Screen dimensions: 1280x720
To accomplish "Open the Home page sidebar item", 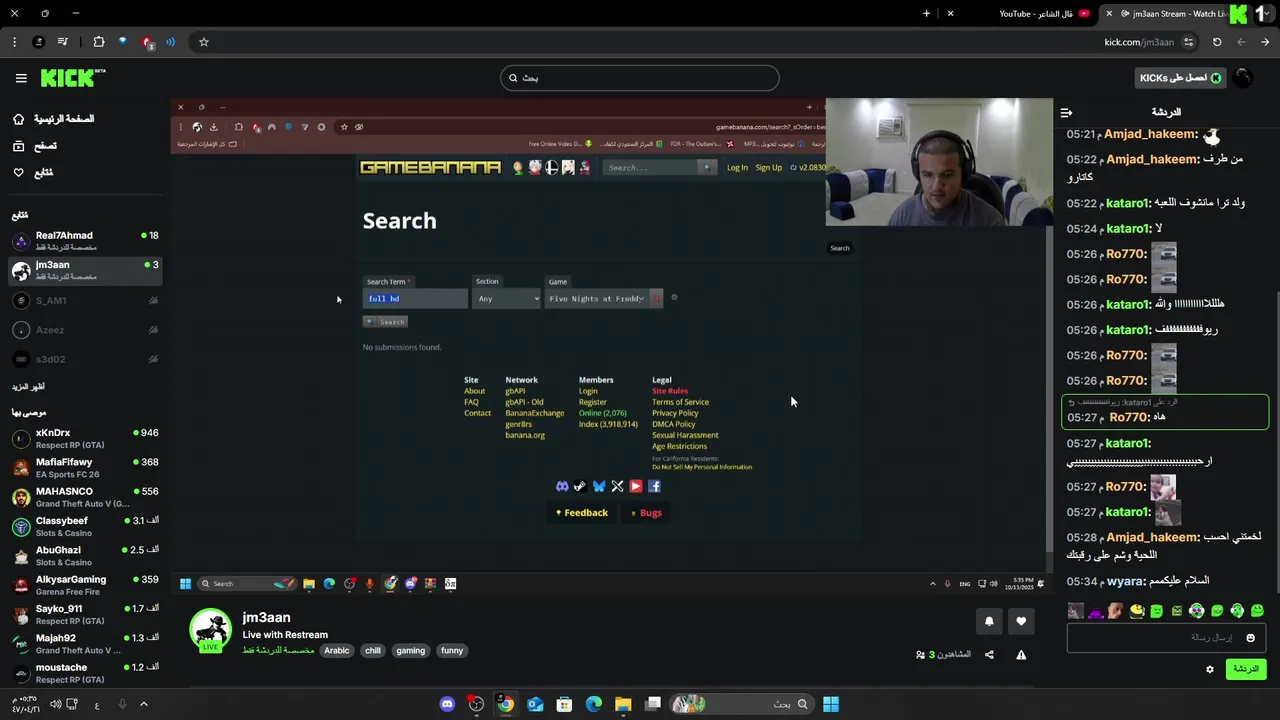I will 54,119.
